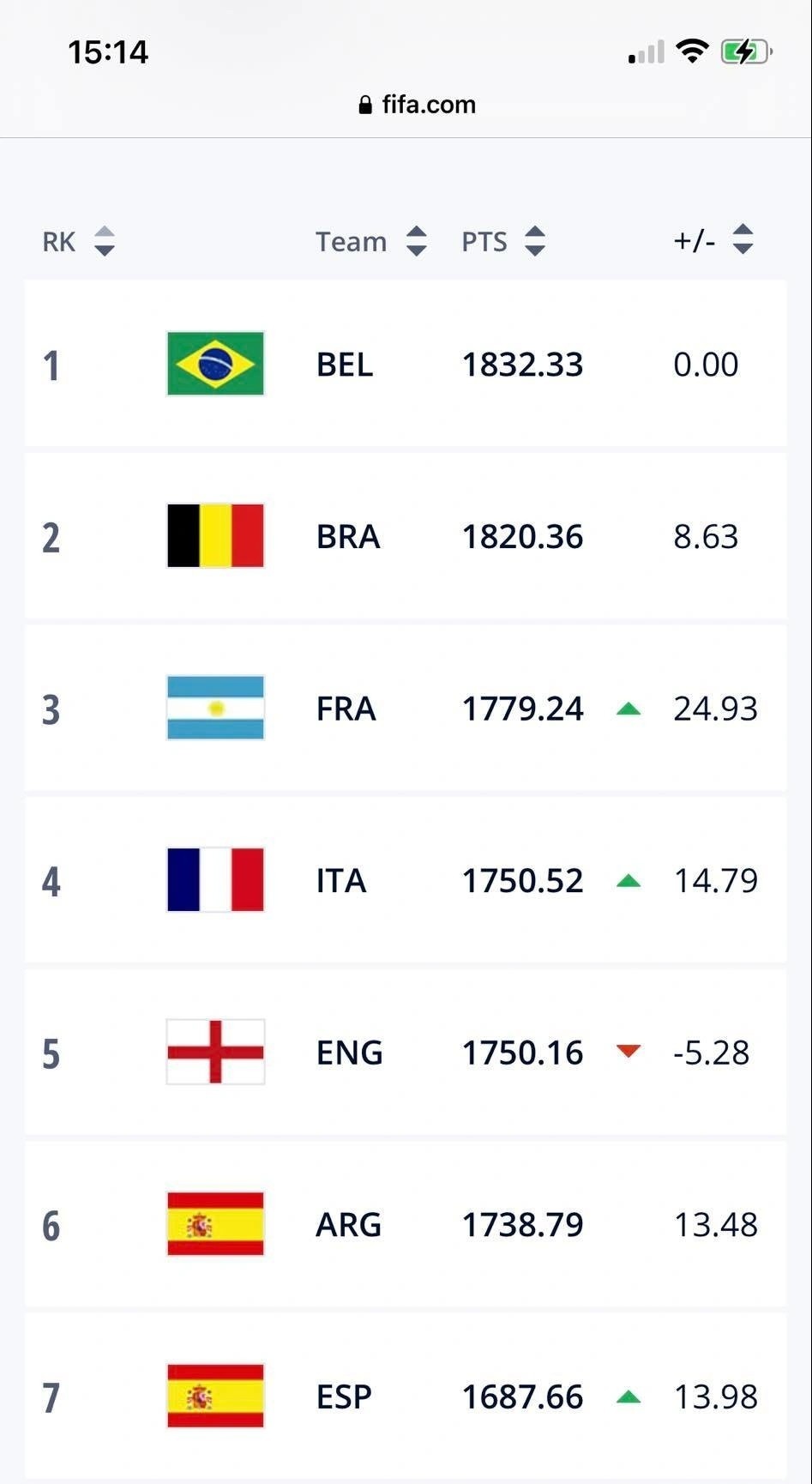This screenshot has height=1484, width=812.
Task: Tap the French tricolor flag icon
Action: 215,880
